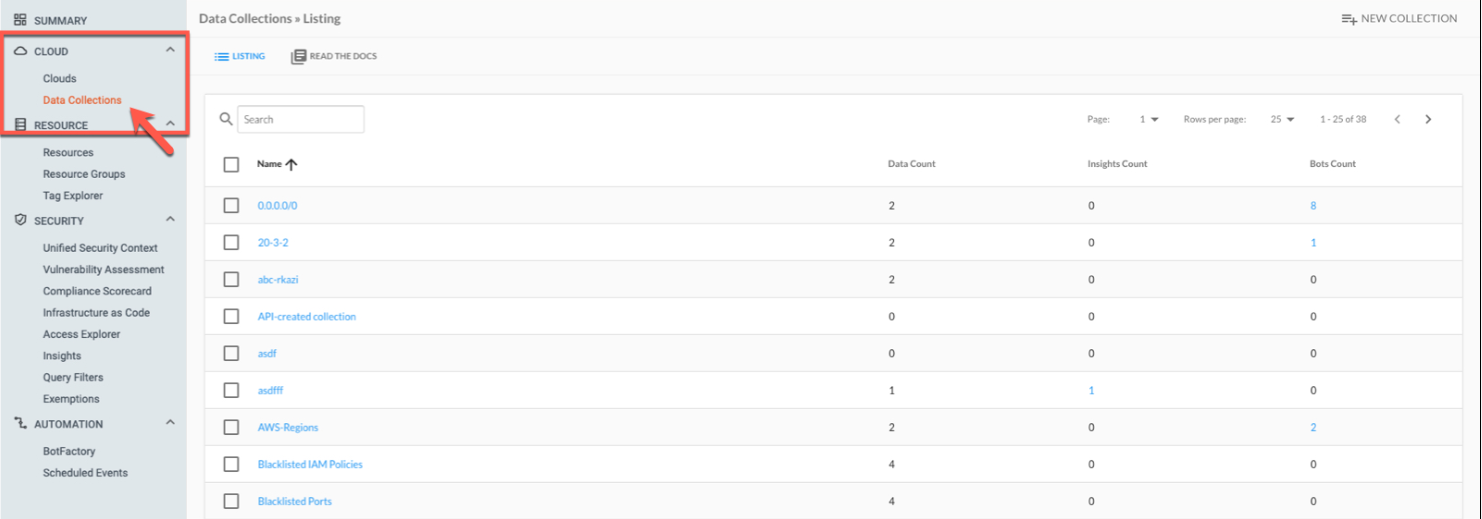Open the 20-3-2 collection link
Screen dimensions: 1482x519
coord(273,243)
